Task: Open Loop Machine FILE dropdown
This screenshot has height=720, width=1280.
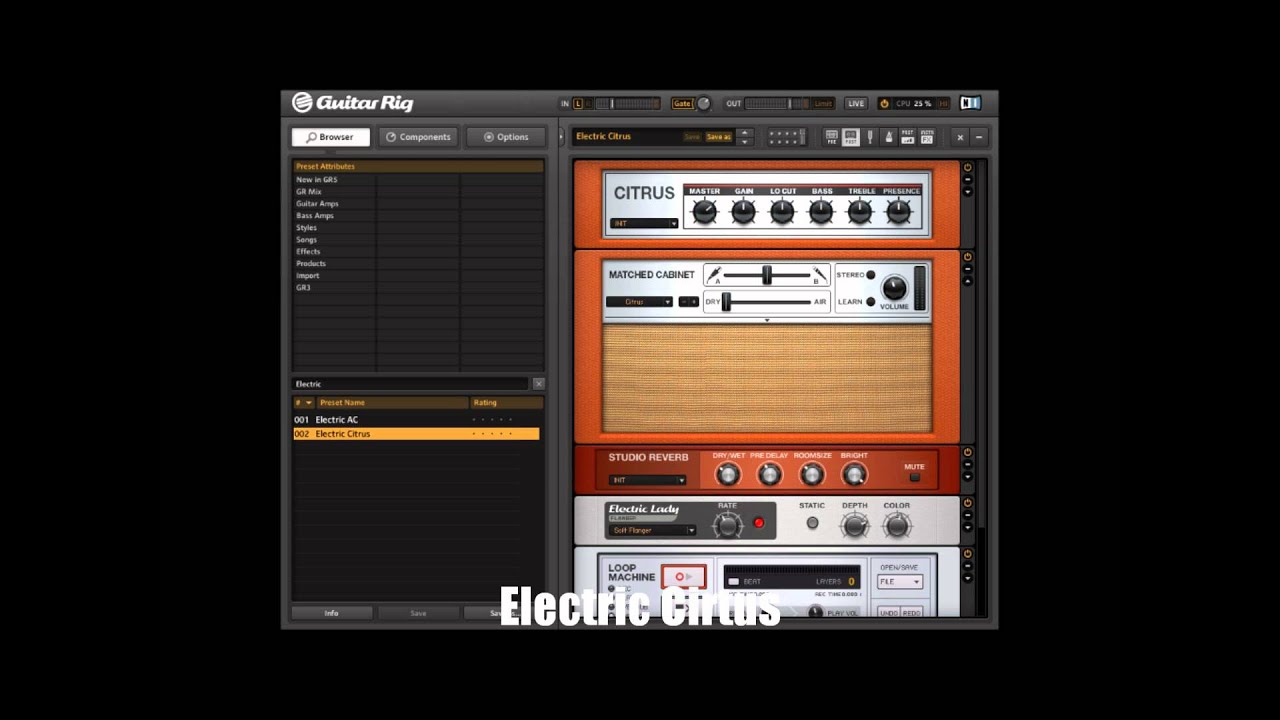Action: click(x=899, y=582)
